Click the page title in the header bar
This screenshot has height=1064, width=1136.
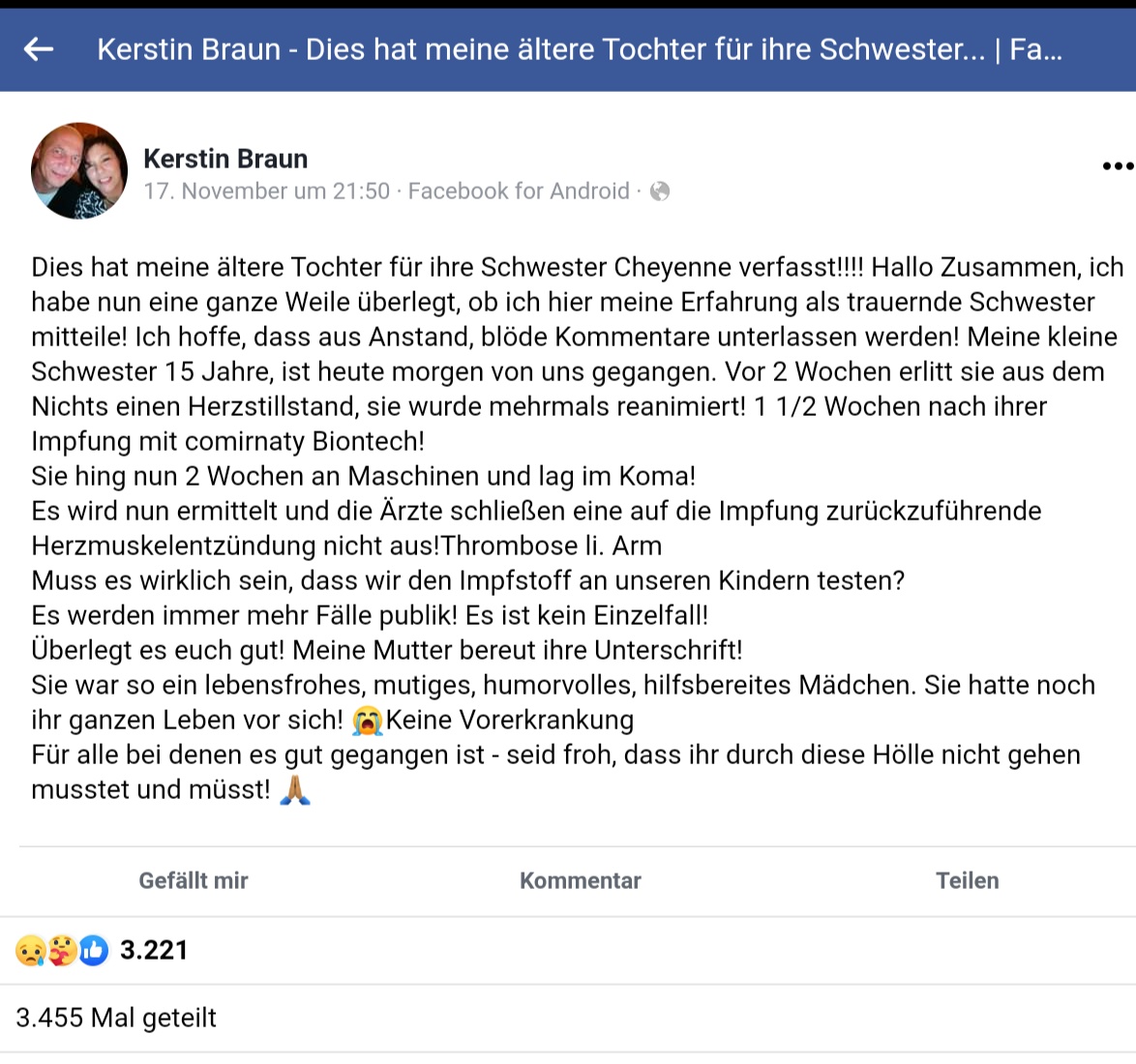579,49
